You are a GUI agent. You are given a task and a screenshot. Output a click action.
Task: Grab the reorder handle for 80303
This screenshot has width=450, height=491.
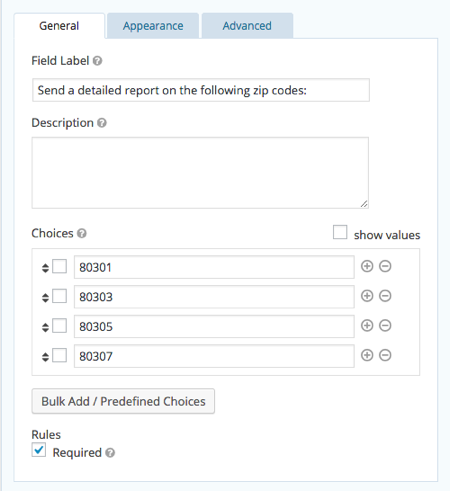tap(45, 297)
